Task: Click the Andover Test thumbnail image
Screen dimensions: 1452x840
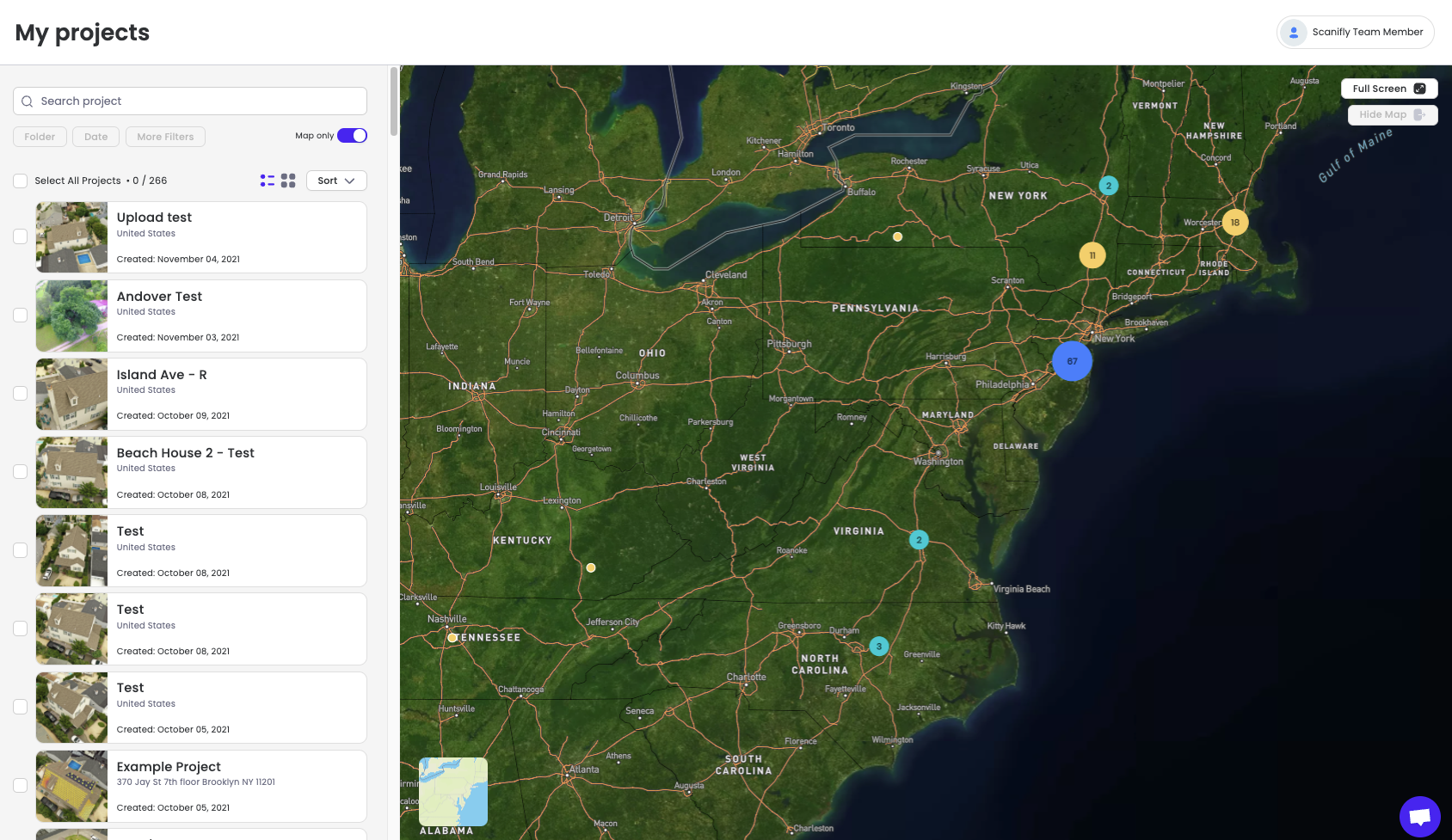Action: tap(71, 316)
